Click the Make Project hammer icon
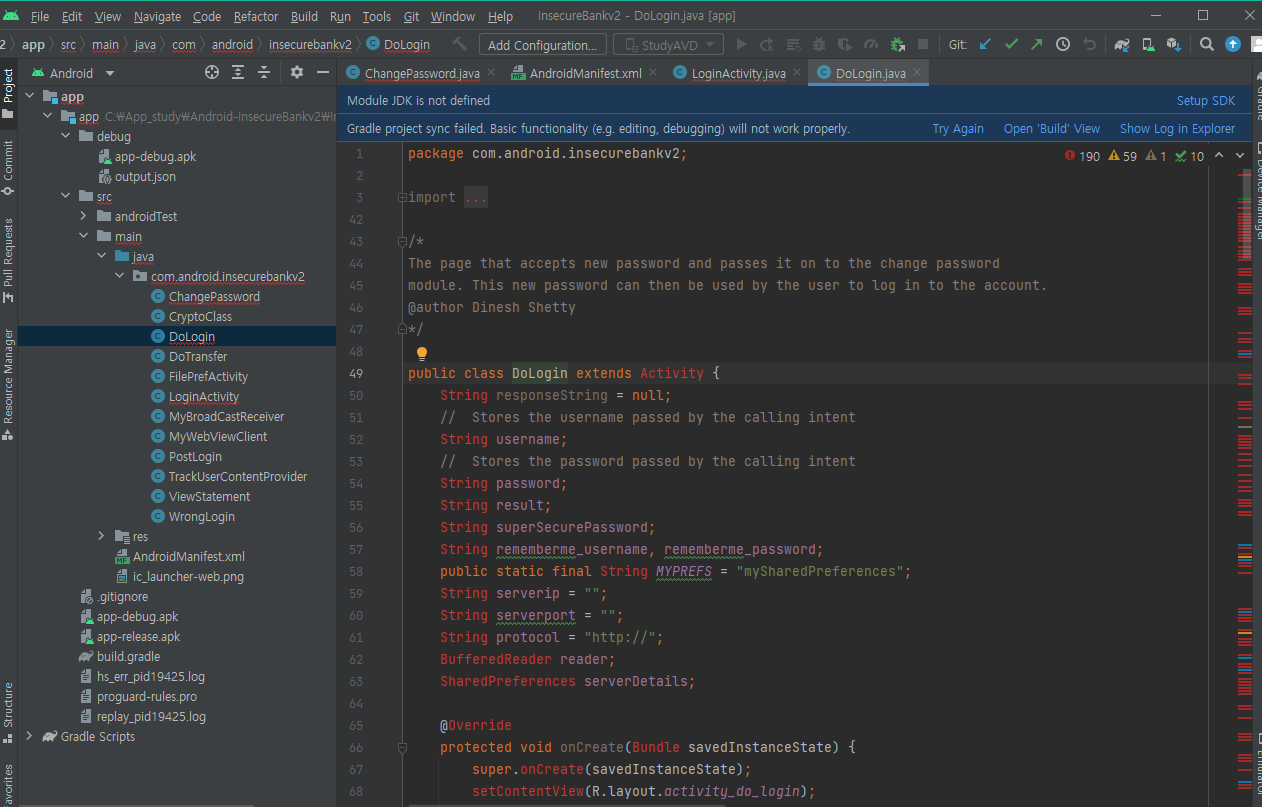This screenshot has height=807, width=1262. point(459,44)
